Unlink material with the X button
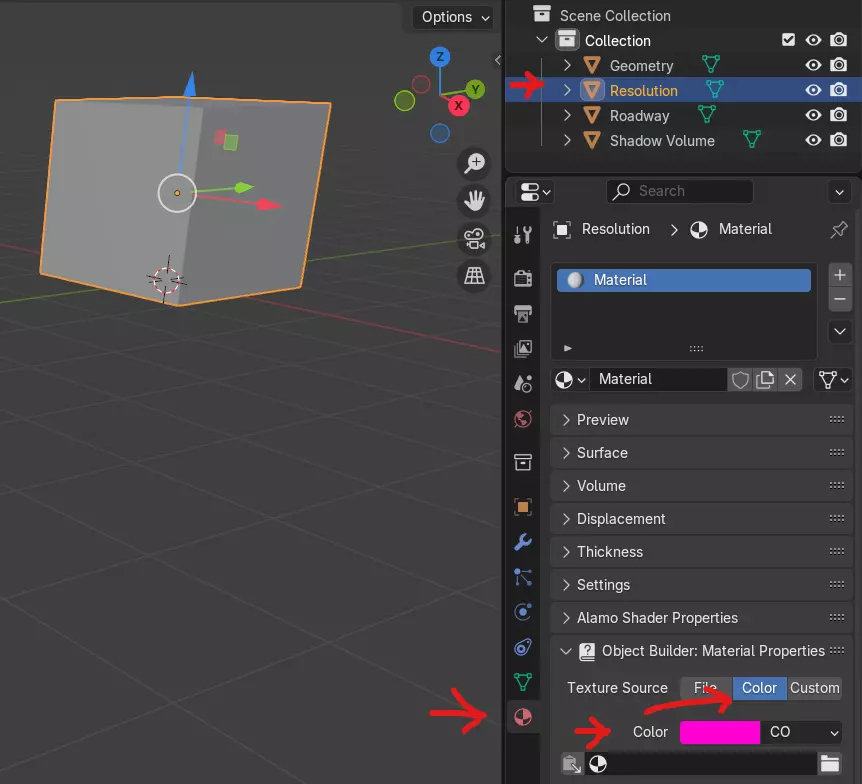This screenshot has width=862, height=784. (x=790, y=380)
